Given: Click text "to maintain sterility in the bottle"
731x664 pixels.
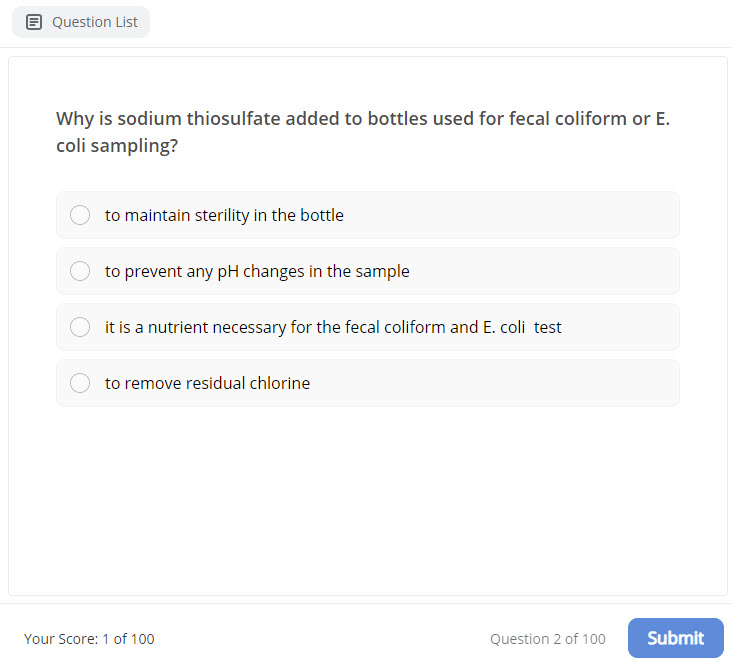Looking at the screenshot, I should coord(224,215).
